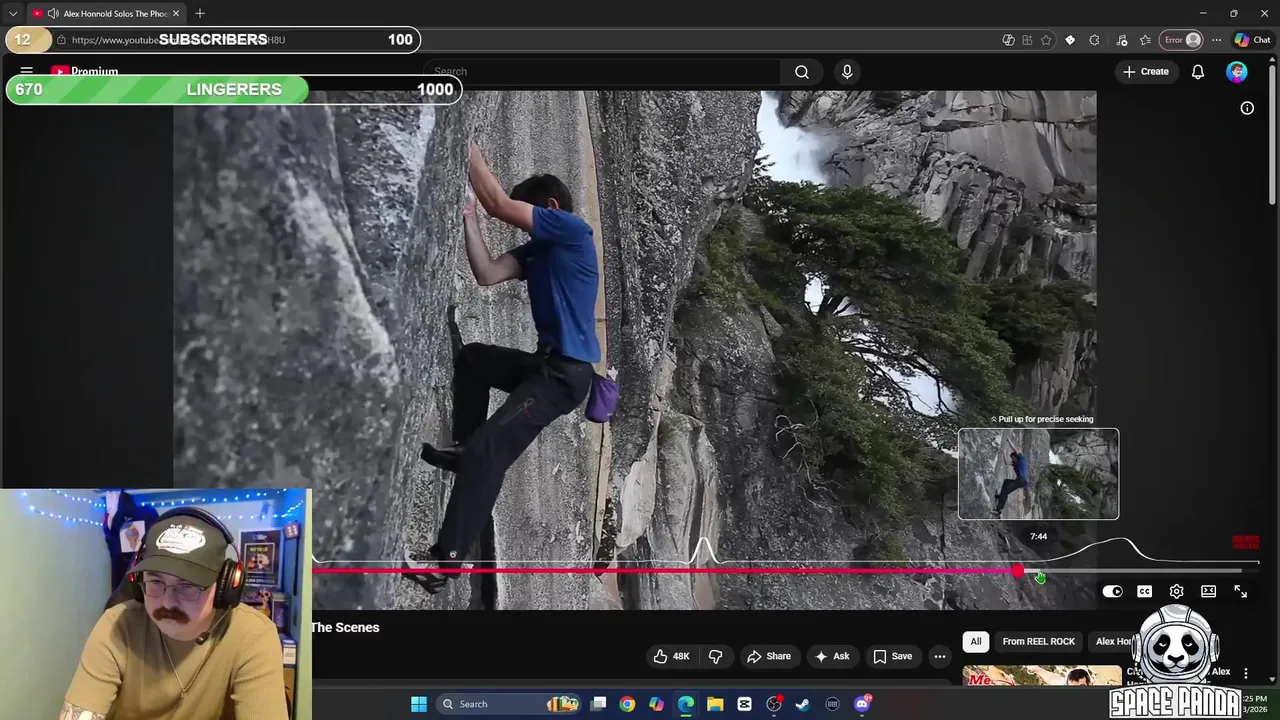Select the Alex Honnold Solos tab

(x=107, y=13)
